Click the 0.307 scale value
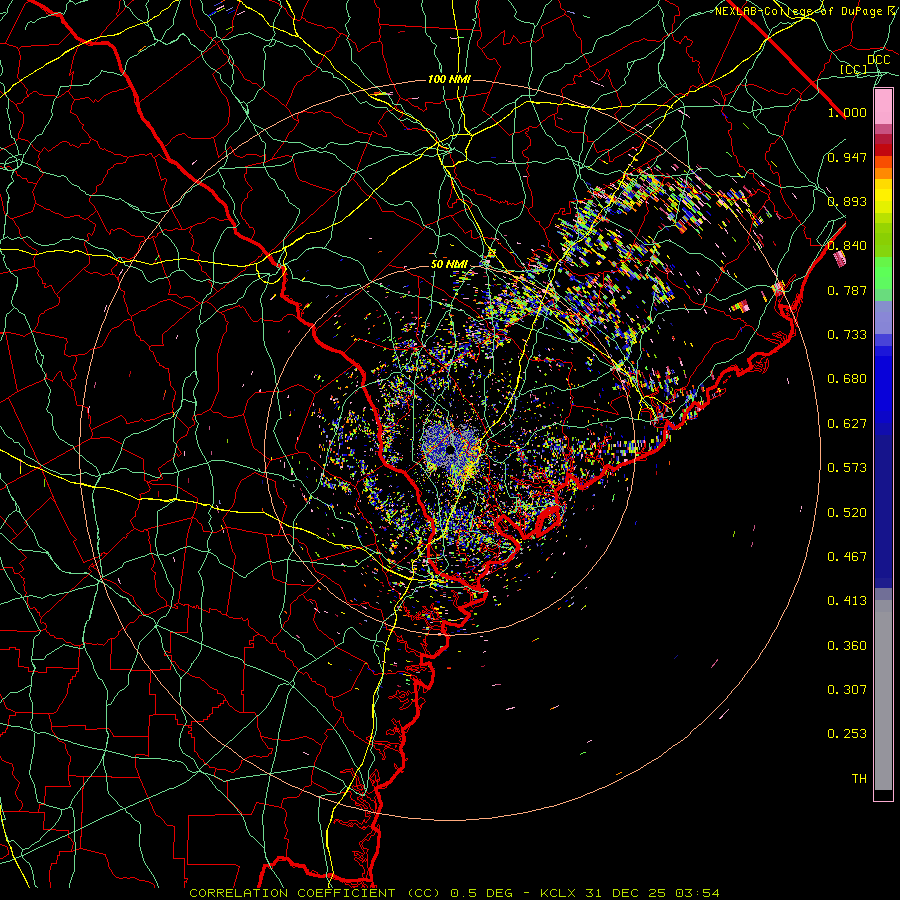900x900 pixels. pos(847,690)
